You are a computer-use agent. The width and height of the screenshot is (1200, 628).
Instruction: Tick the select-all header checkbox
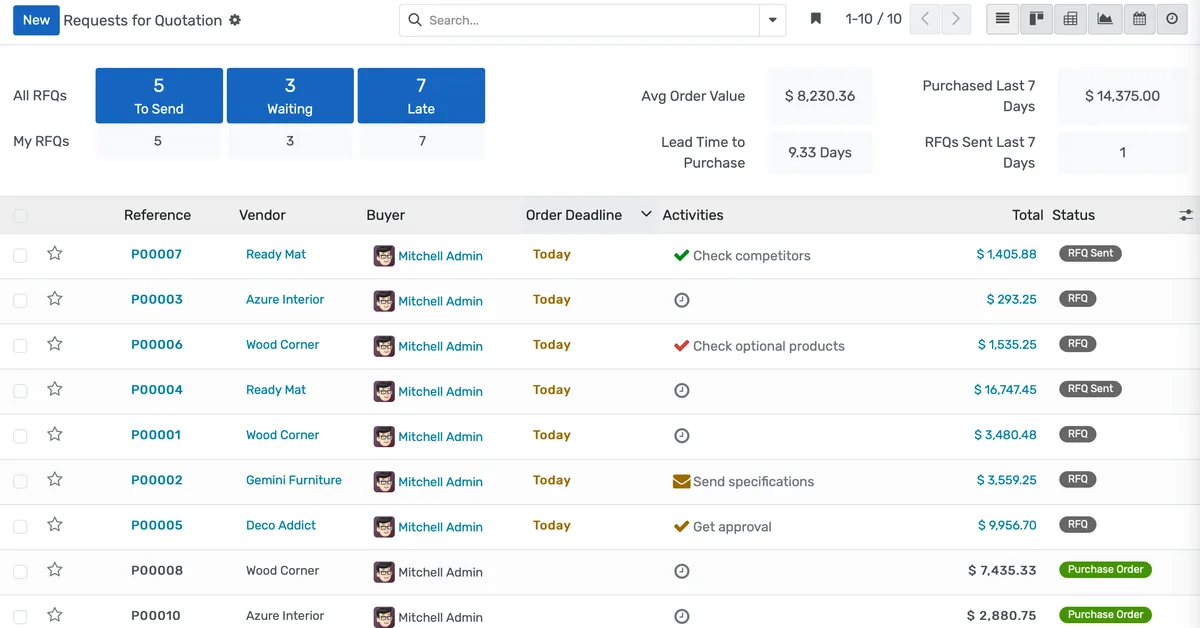pos(20,216)
